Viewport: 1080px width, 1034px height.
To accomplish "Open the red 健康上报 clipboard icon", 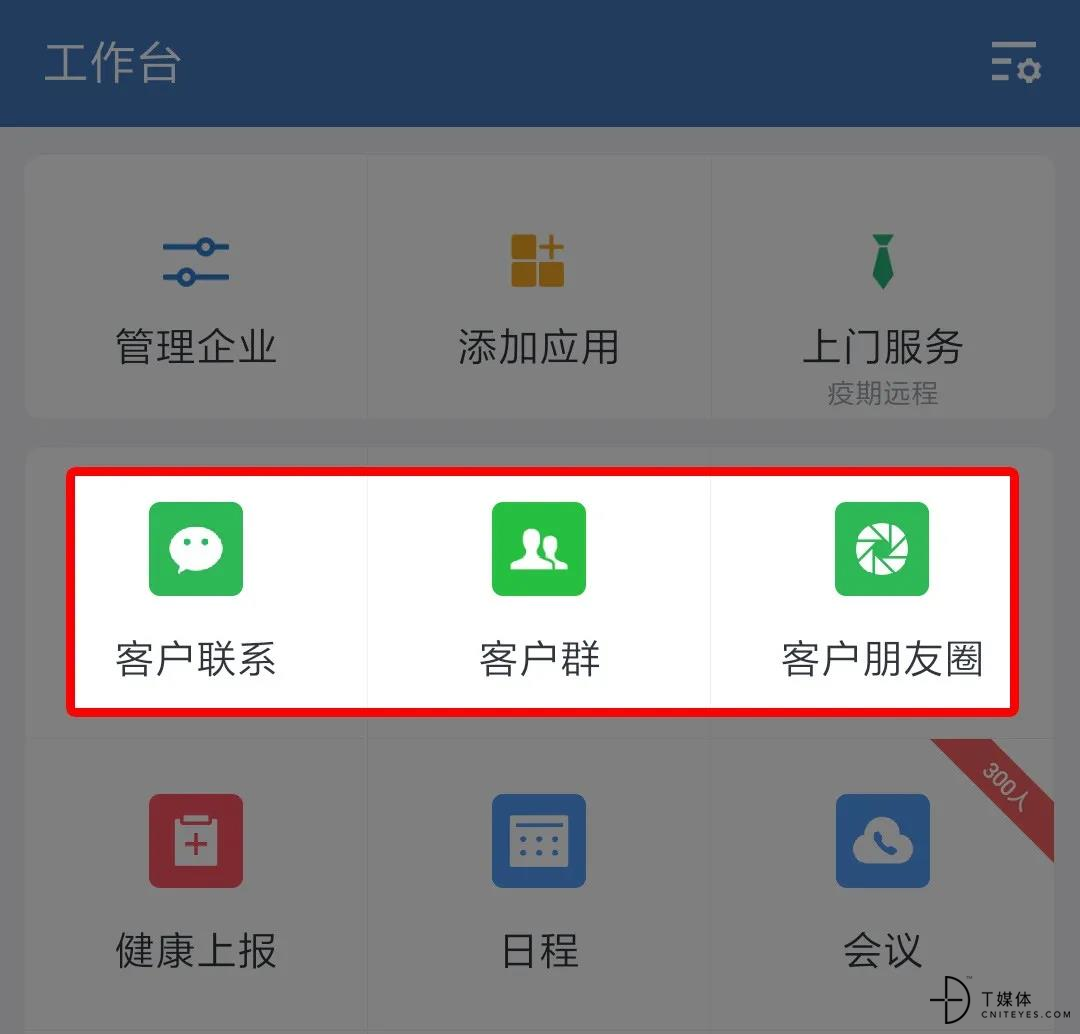I will (x=196, y=840).
